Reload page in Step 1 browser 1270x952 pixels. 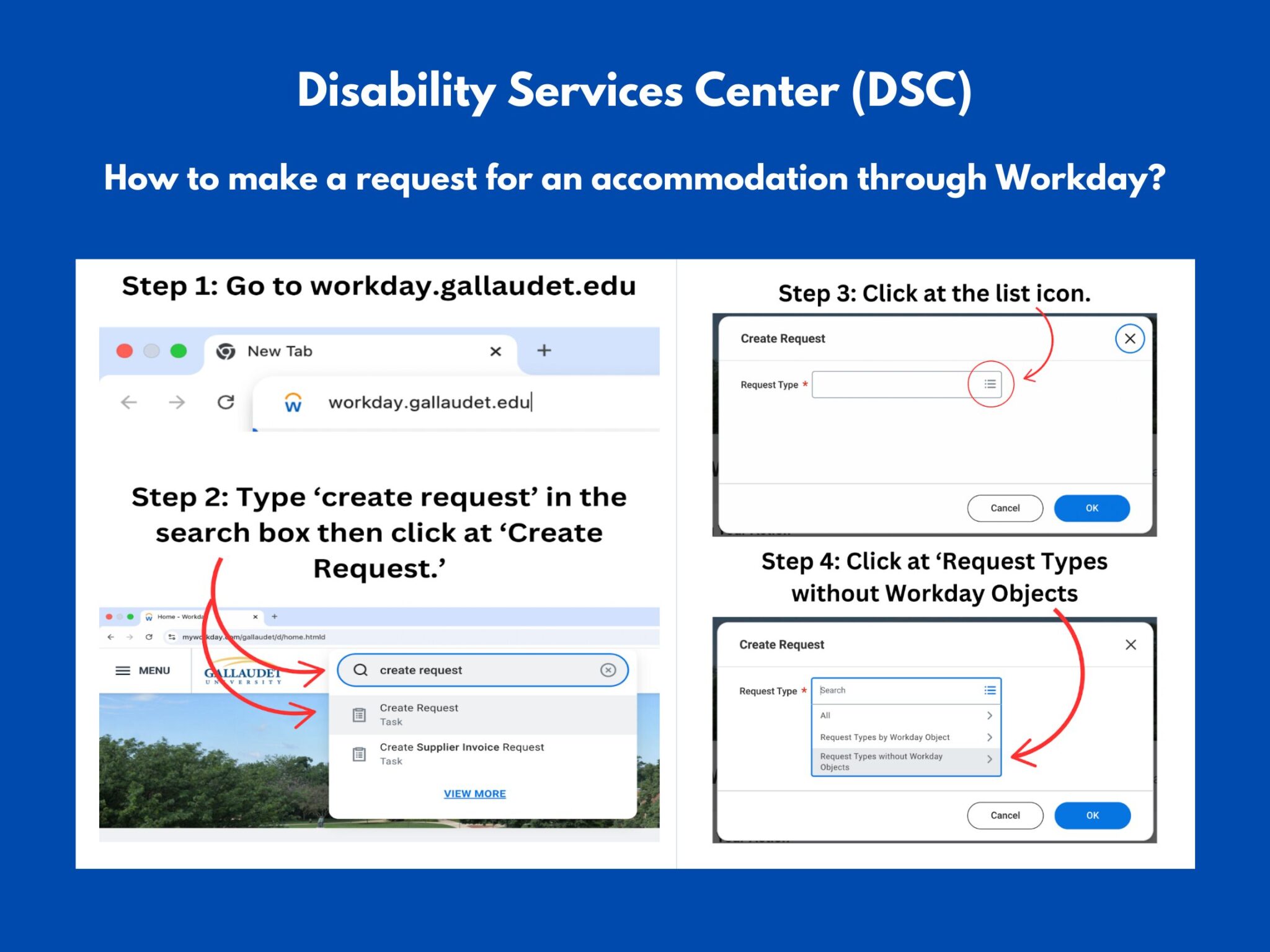226,402
